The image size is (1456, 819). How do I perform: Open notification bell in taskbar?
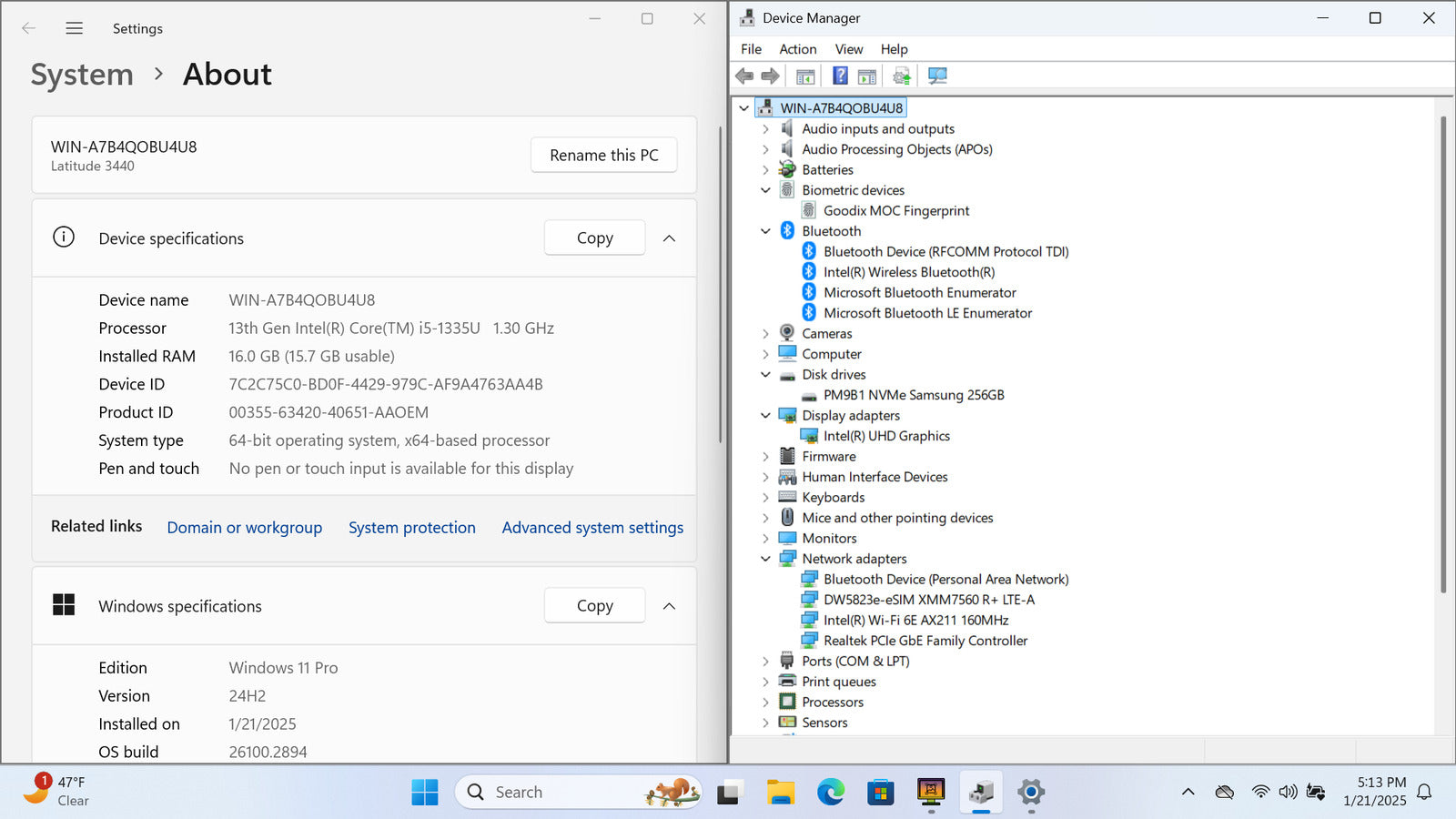tap(1425, 792)
